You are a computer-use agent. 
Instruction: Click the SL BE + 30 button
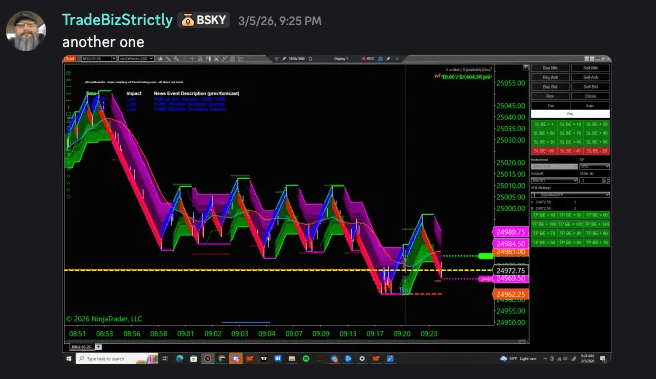click(x=544, y=142)
